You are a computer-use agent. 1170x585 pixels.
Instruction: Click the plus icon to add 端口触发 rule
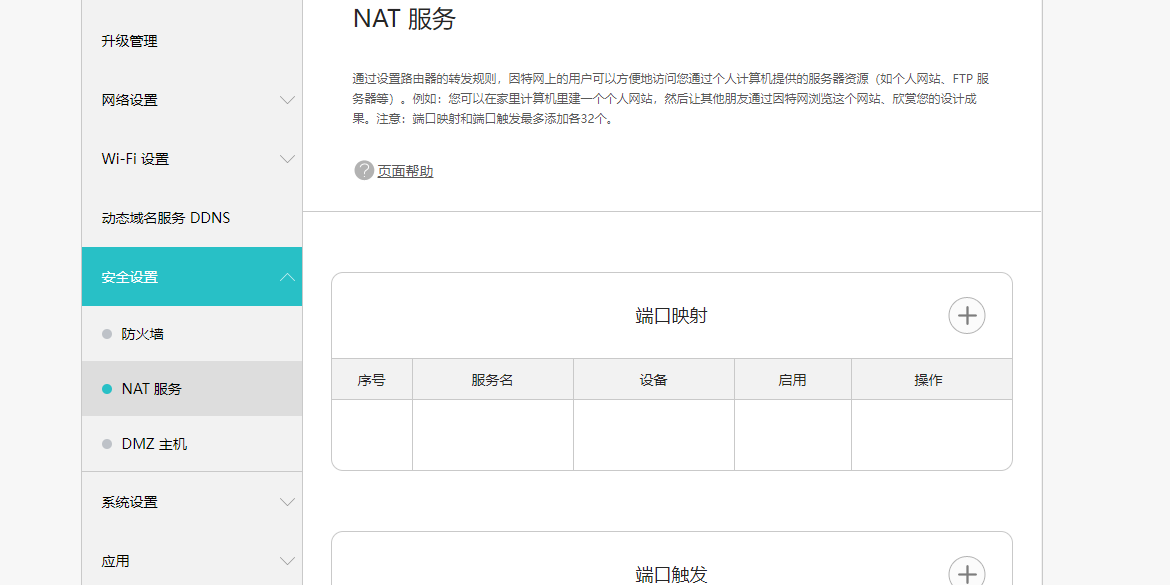pyautogui.click(x=966, y=573)
